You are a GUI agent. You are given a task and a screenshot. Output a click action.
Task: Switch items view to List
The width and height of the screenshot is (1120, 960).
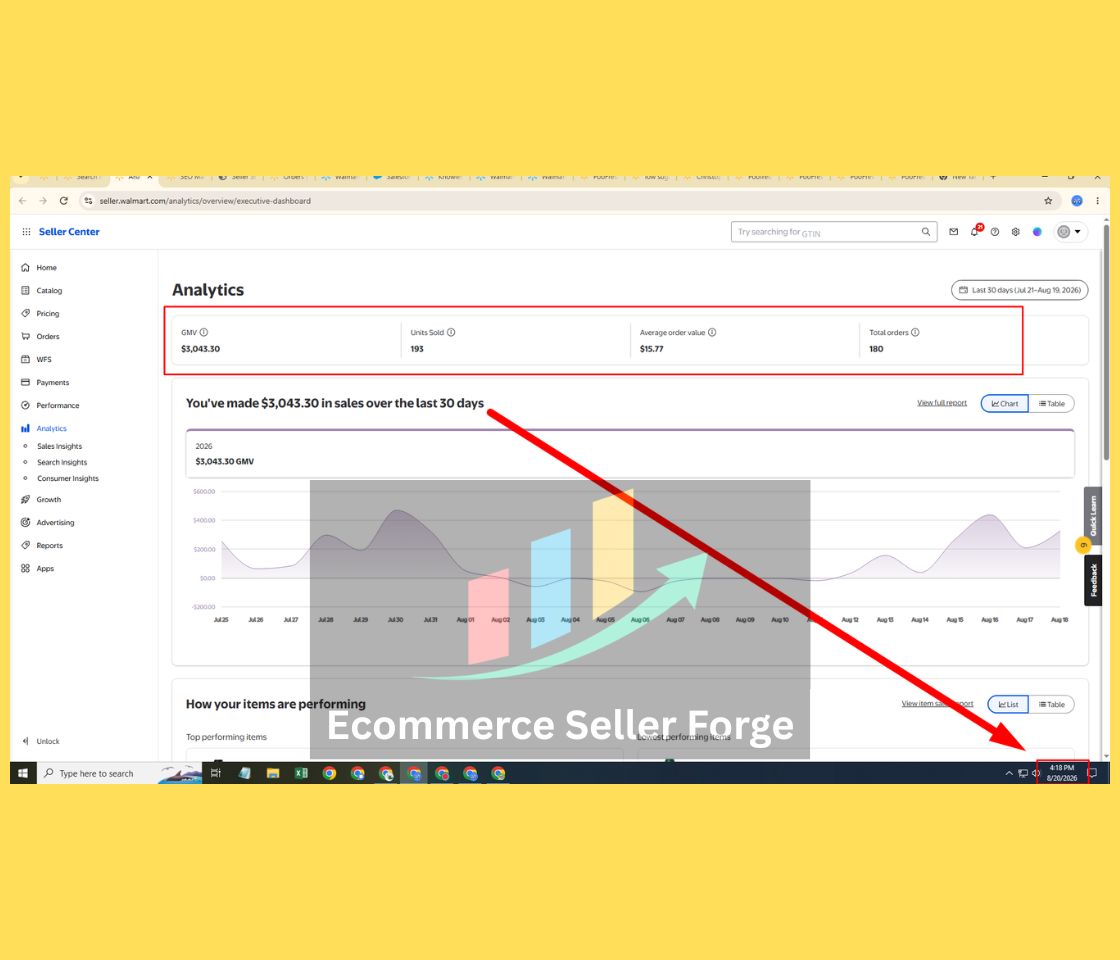click(1009, 704)
